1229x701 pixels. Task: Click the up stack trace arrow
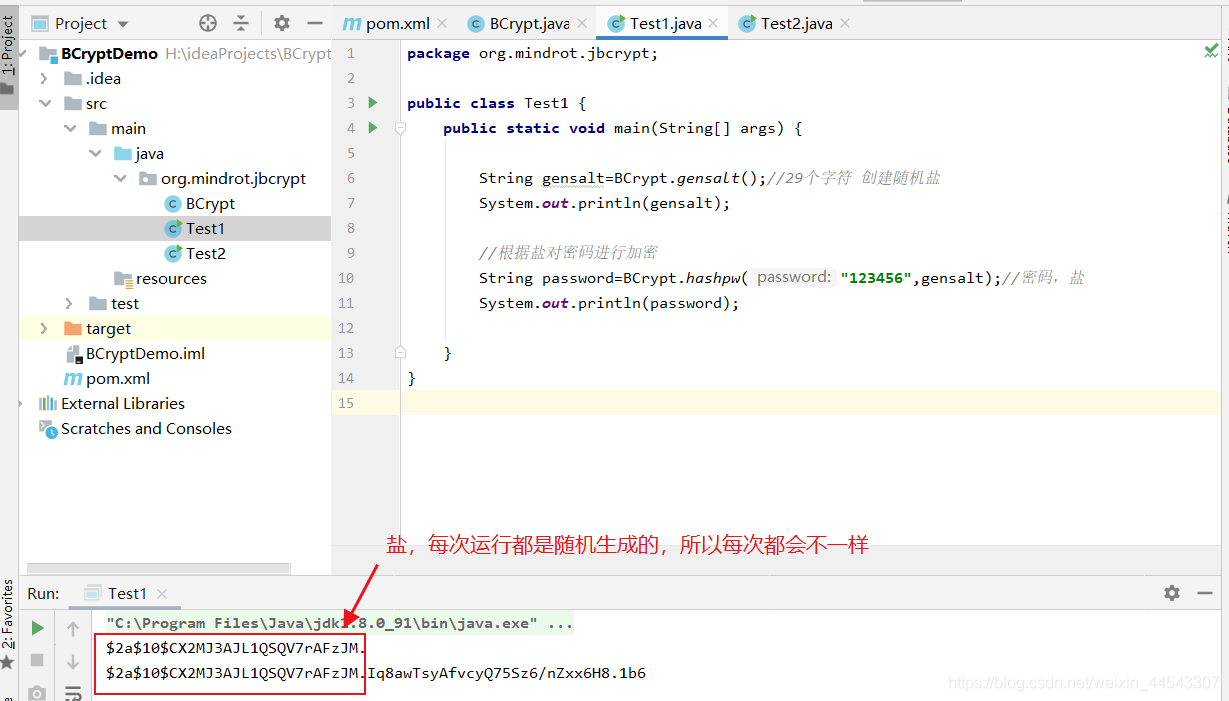pyautogui.click(x=73, y=628)
